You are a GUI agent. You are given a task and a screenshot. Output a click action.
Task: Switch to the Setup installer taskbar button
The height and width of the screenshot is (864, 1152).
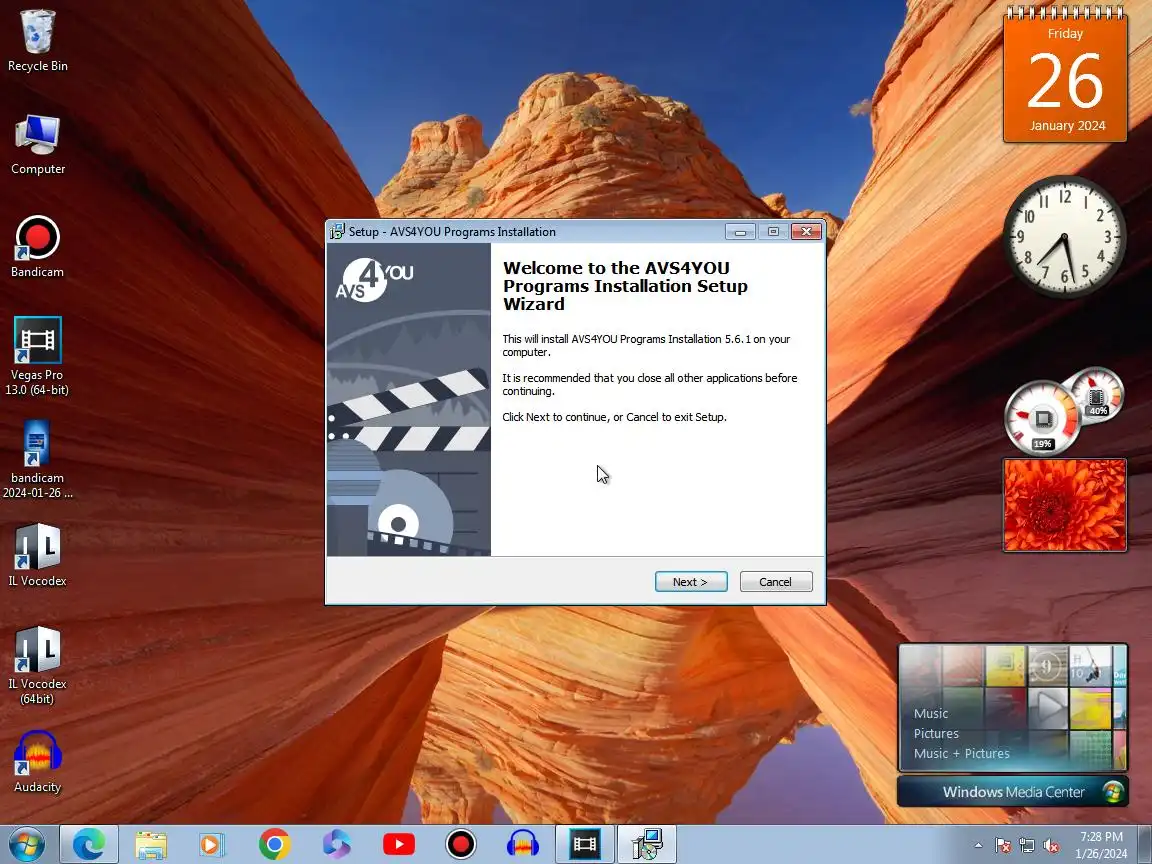coord(647,845)
